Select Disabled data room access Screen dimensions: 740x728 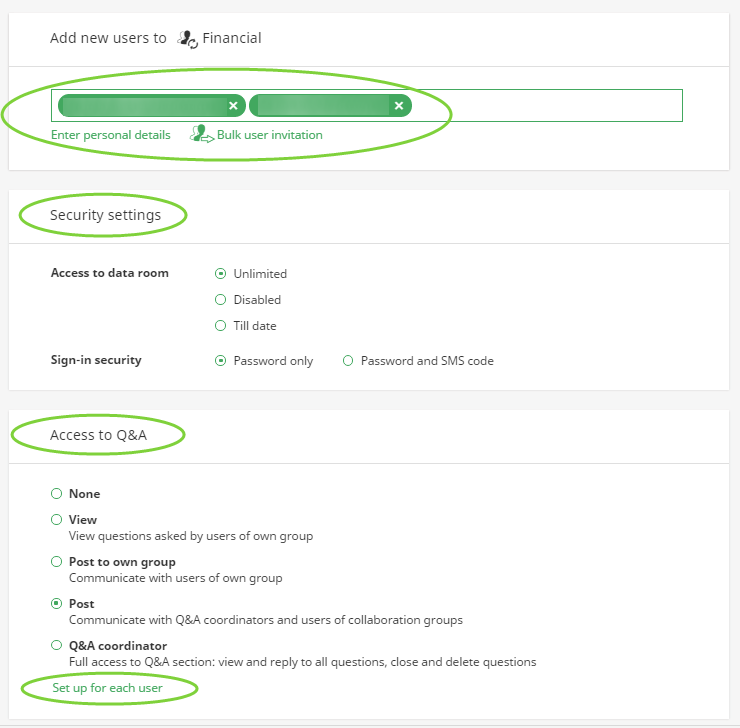pos(221,300)
